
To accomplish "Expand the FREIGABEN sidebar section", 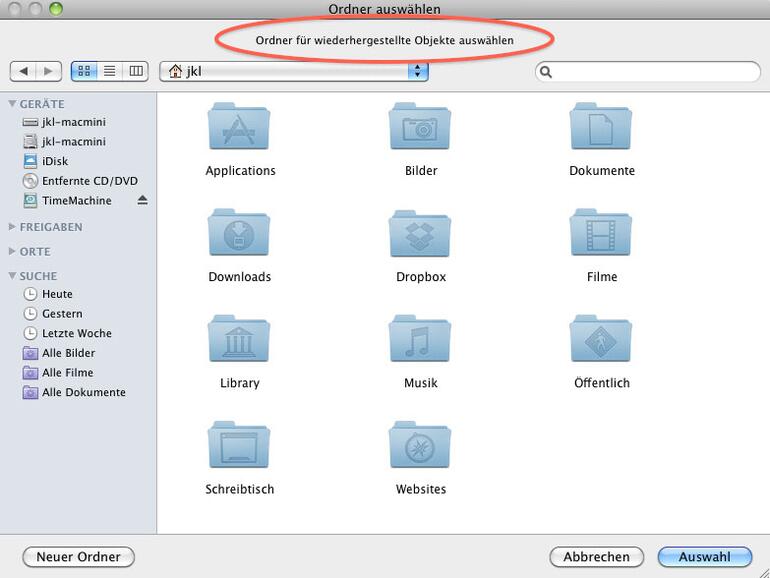I will 12,226.
